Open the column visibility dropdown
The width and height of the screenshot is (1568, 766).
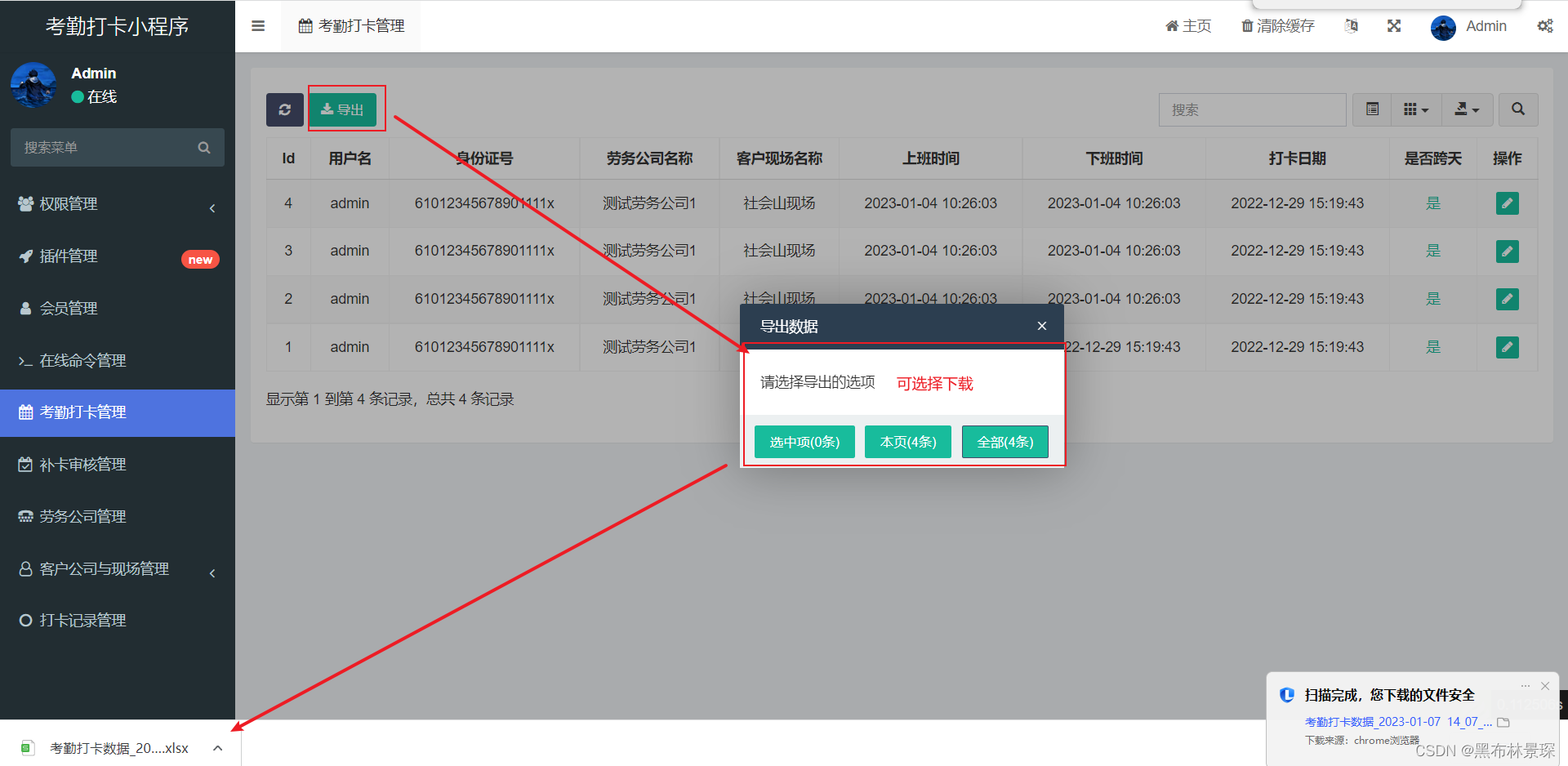tap(1415, 109)
